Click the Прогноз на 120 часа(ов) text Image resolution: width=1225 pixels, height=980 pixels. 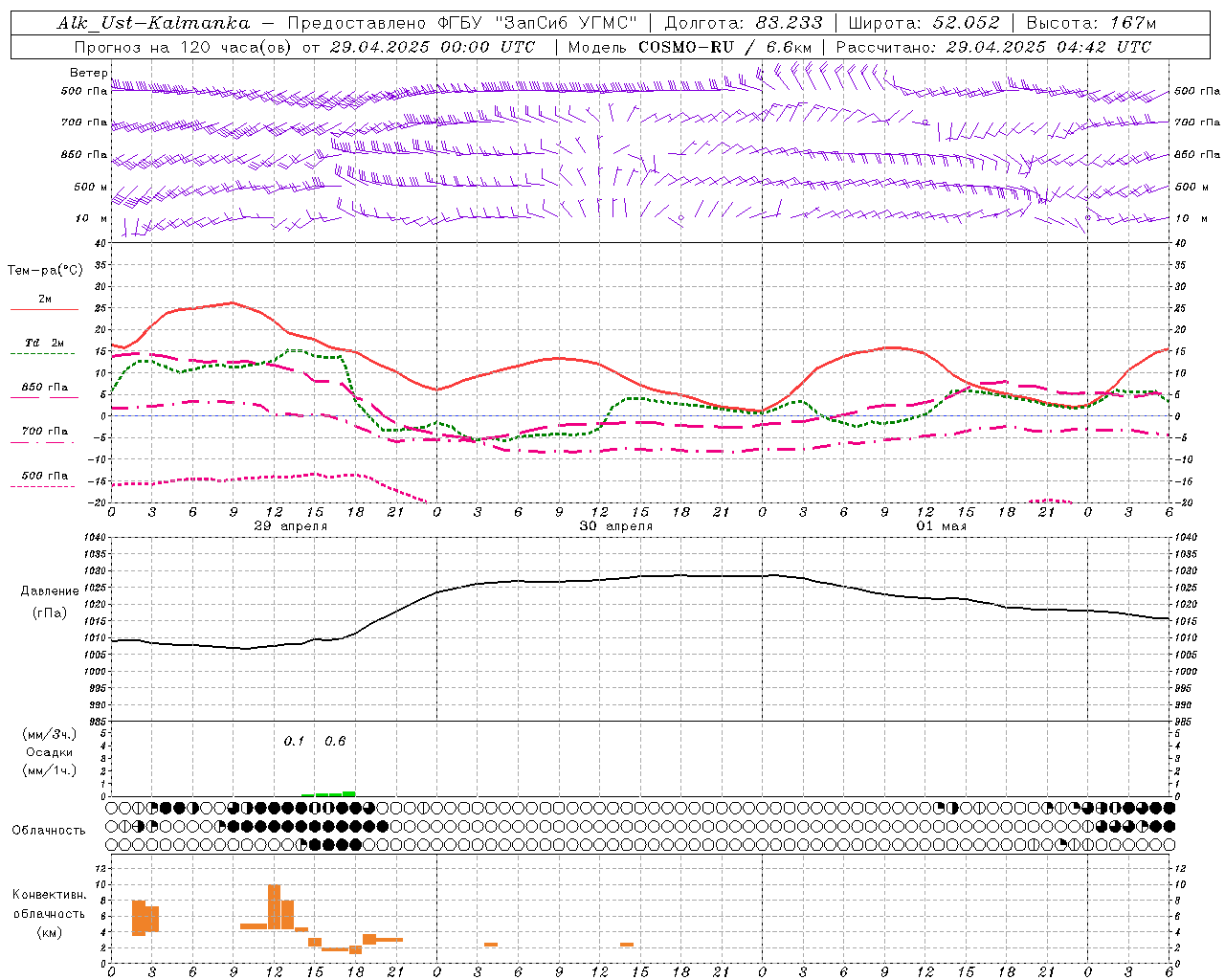click(185, 47)
